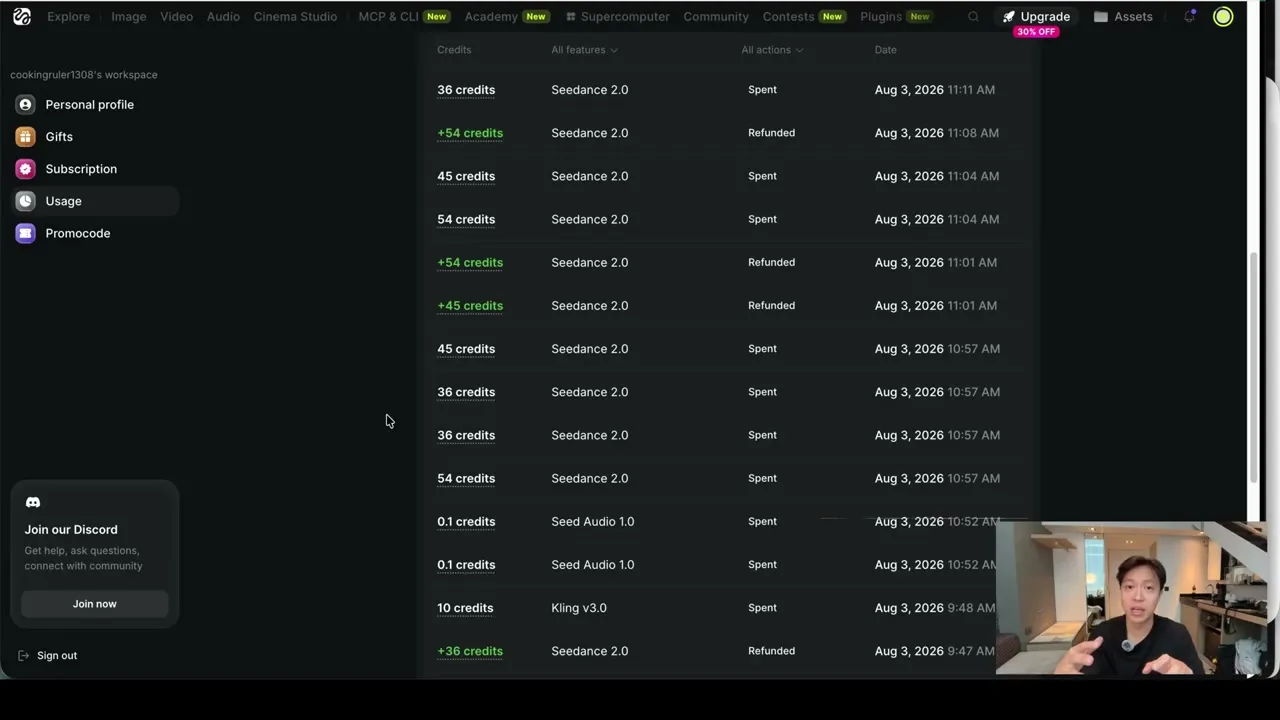
Task: Click the Assets folder icon
Action: (1101, 17)
